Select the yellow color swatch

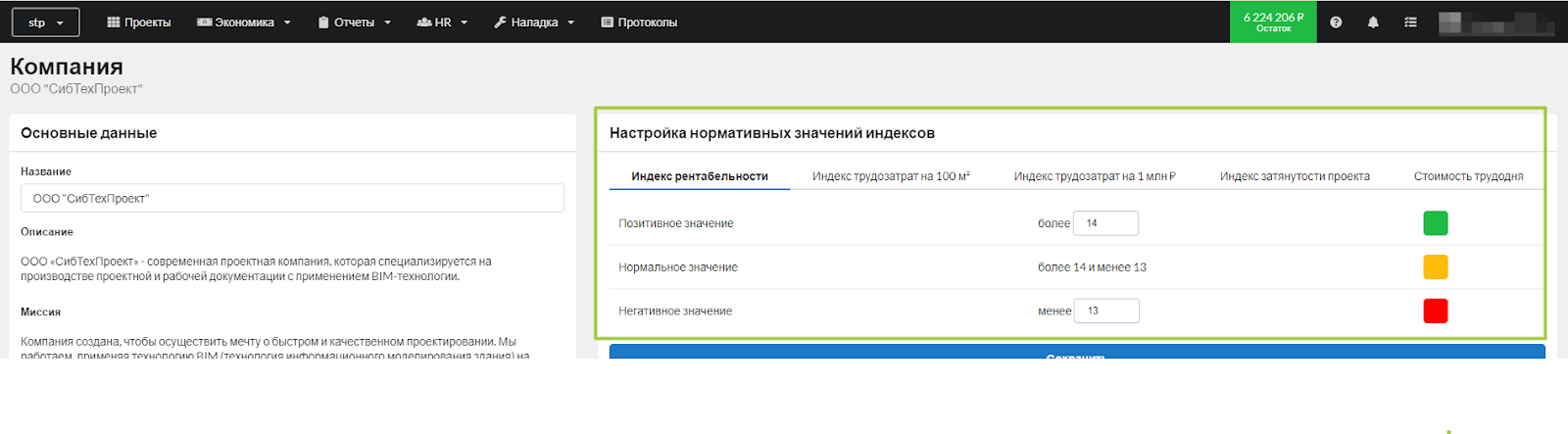(1436, 266)
